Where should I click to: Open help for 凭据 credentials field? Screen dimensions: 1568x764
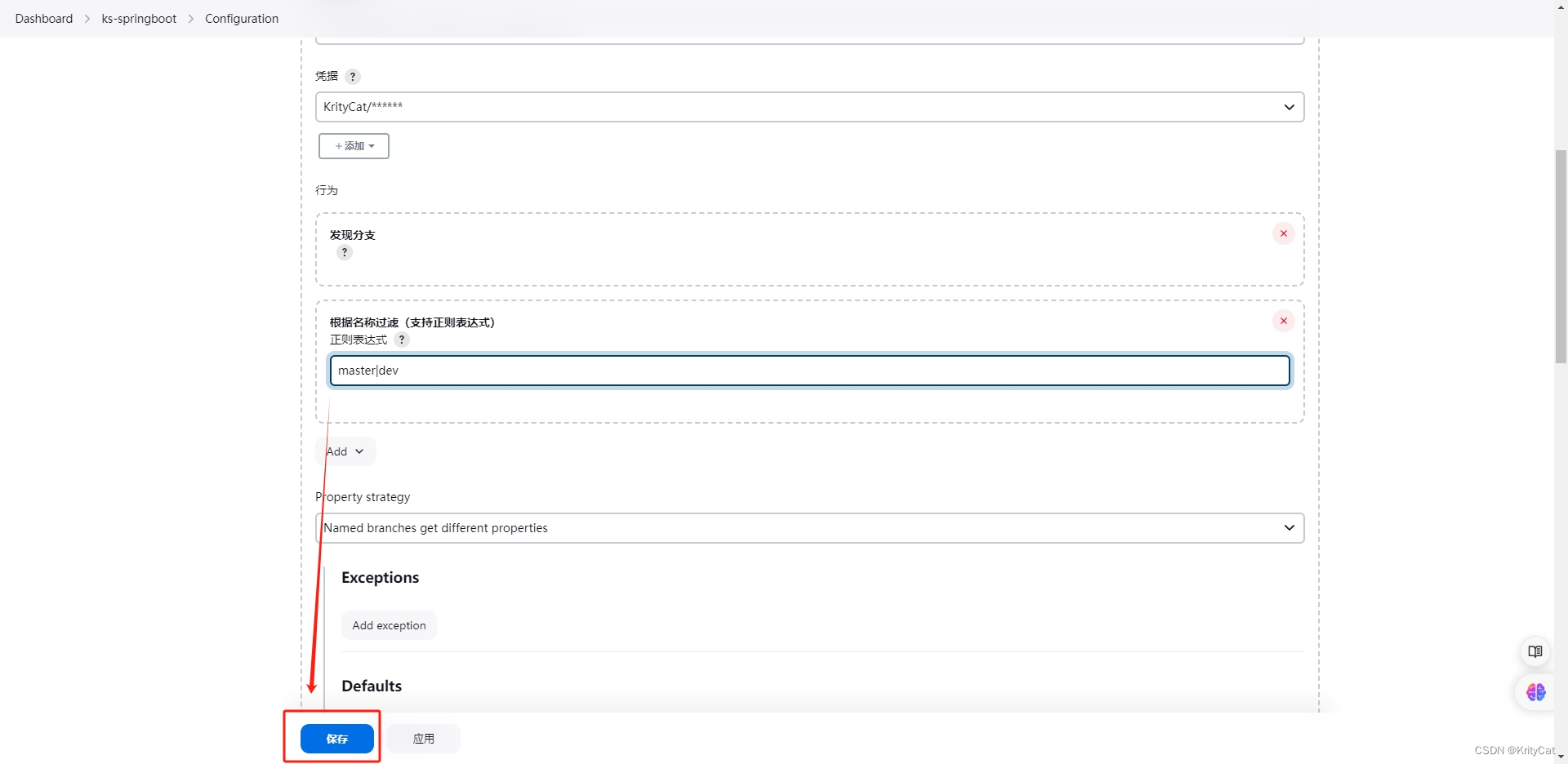tap(353, 77)
